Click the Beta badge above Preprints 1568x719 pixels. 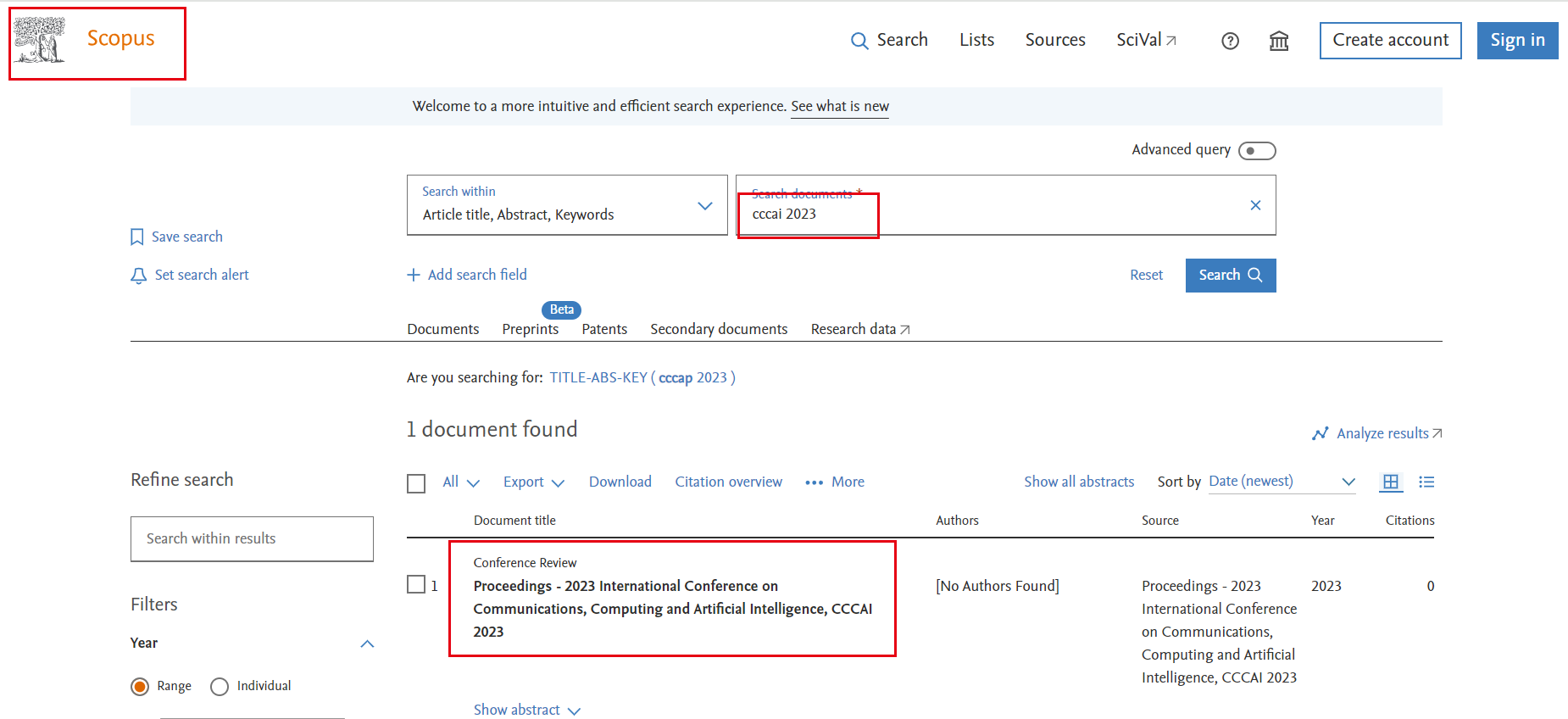(x=561, y=309)
